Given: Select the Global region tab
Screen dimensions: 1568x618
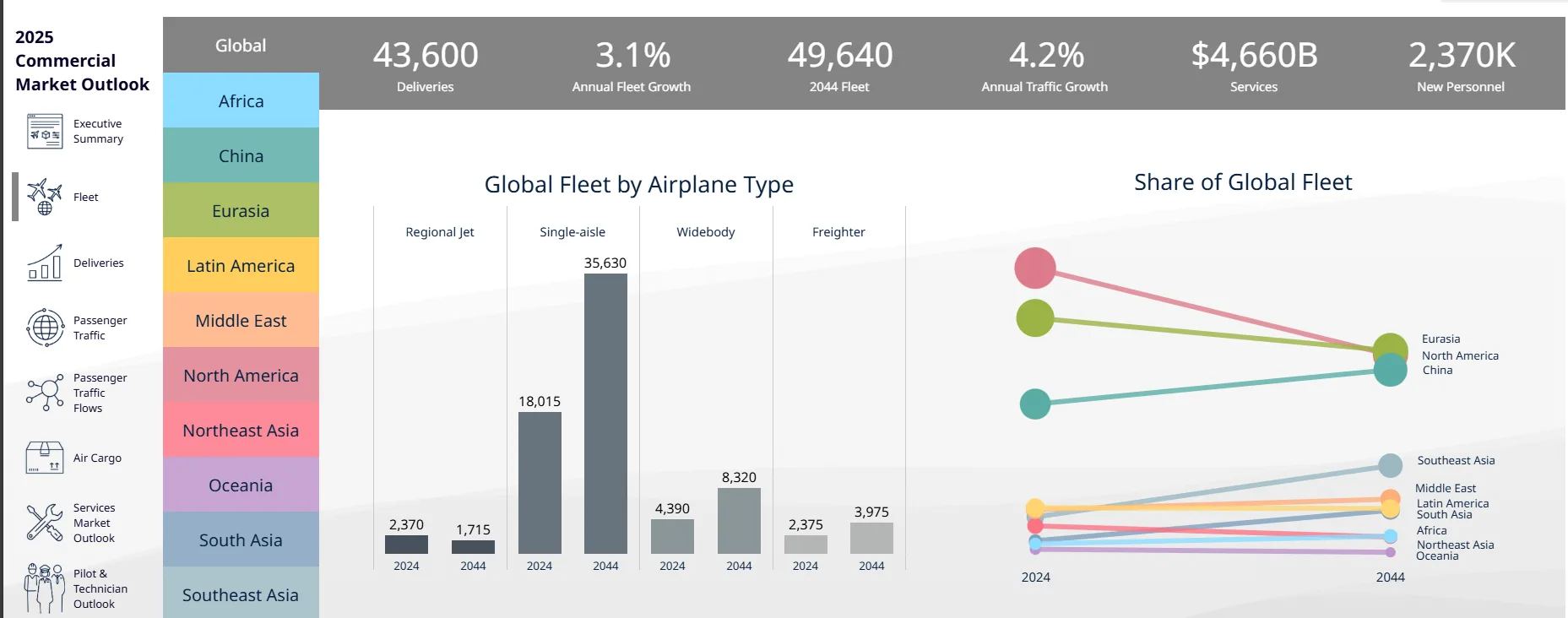Looking at the screenshot, I should [x=241, y=45].
